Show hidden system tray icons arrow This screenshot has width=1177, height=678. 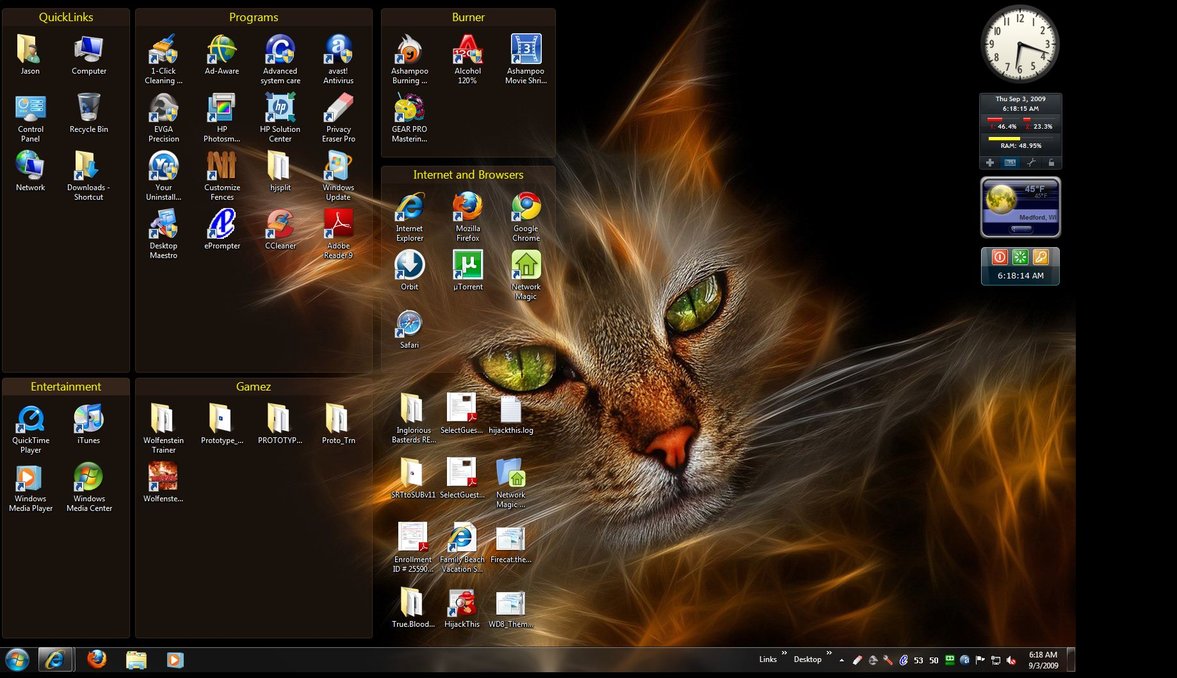click(841, 660)
